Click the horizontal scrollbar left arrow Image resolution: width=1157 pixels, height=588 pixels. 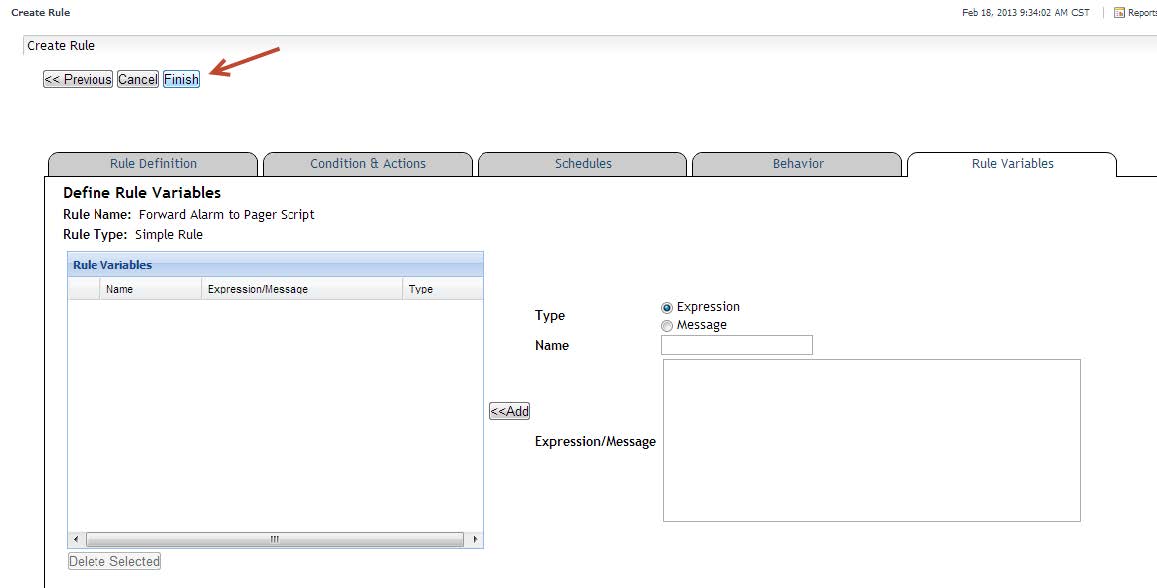pyautogui.click(x=75, y=540)
